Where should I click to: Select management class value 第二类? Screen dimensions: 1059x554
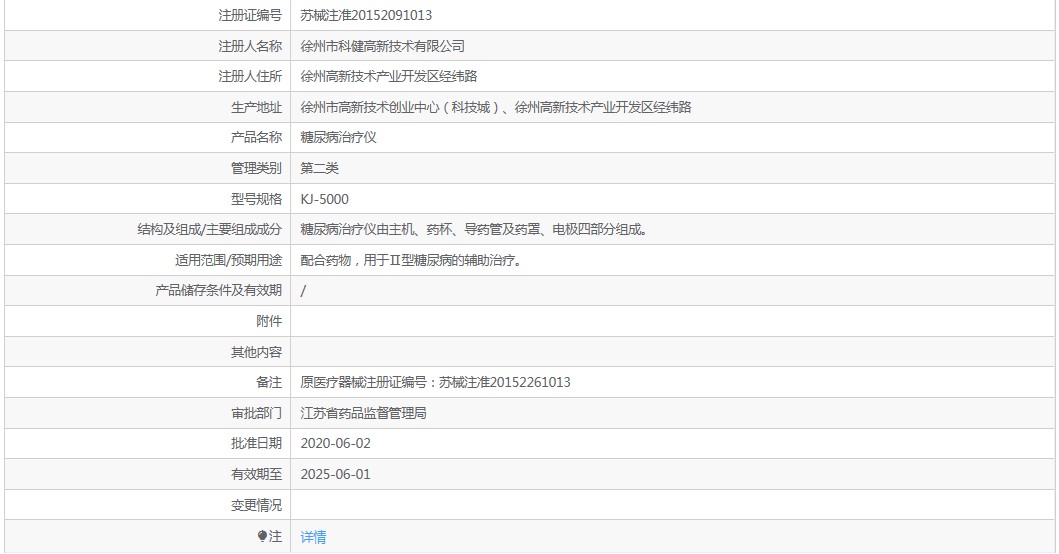(319, 168)
